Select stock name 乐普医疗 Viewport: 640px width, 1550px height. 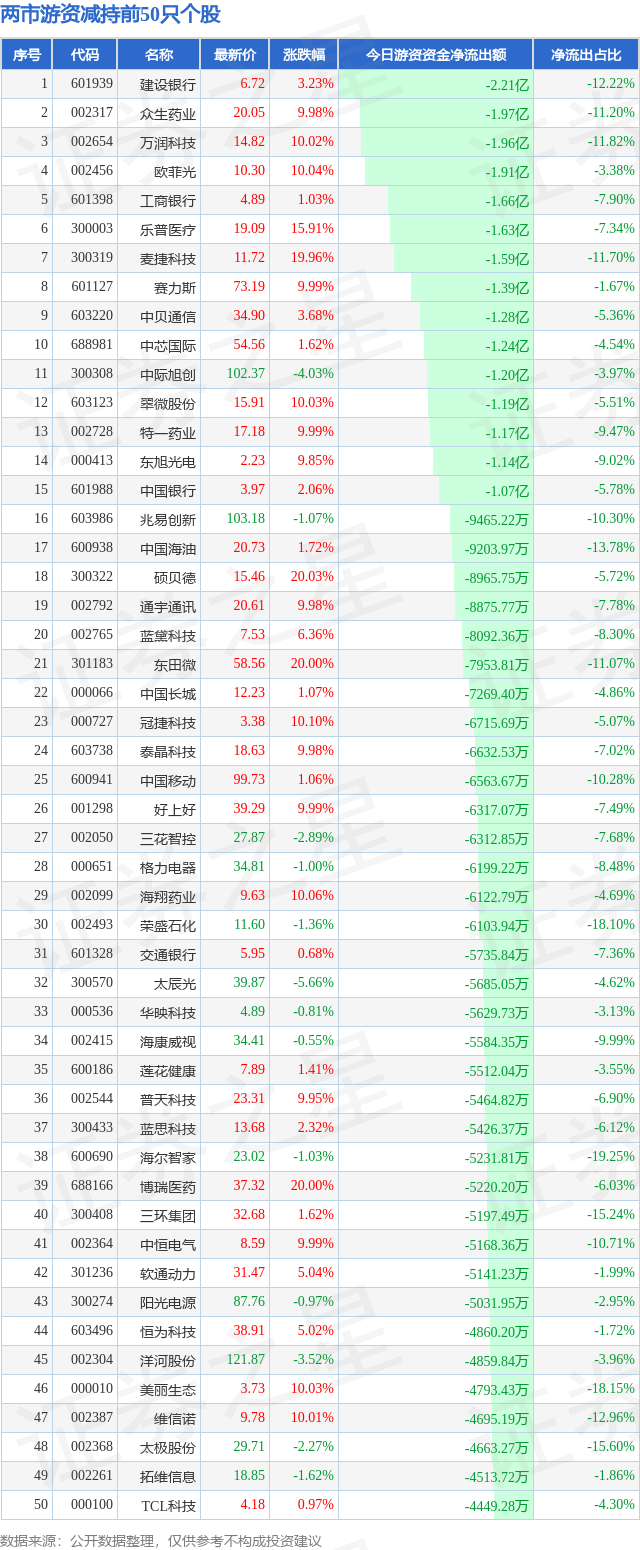click(168, 230)
